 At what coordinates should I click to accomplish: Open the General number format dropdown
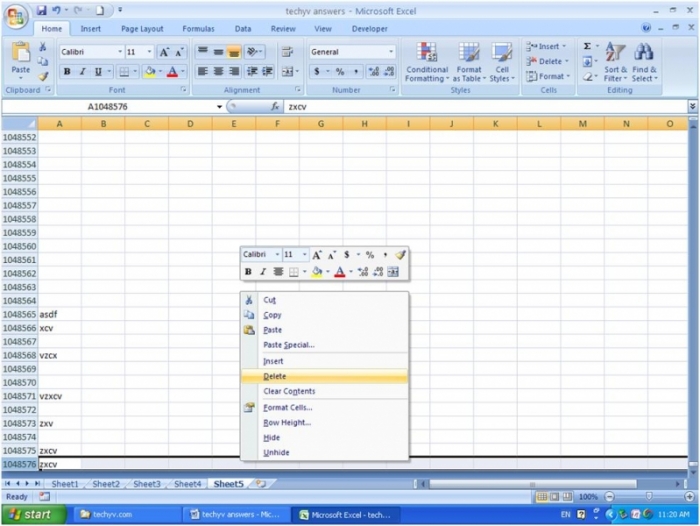(x=391, y=52)
